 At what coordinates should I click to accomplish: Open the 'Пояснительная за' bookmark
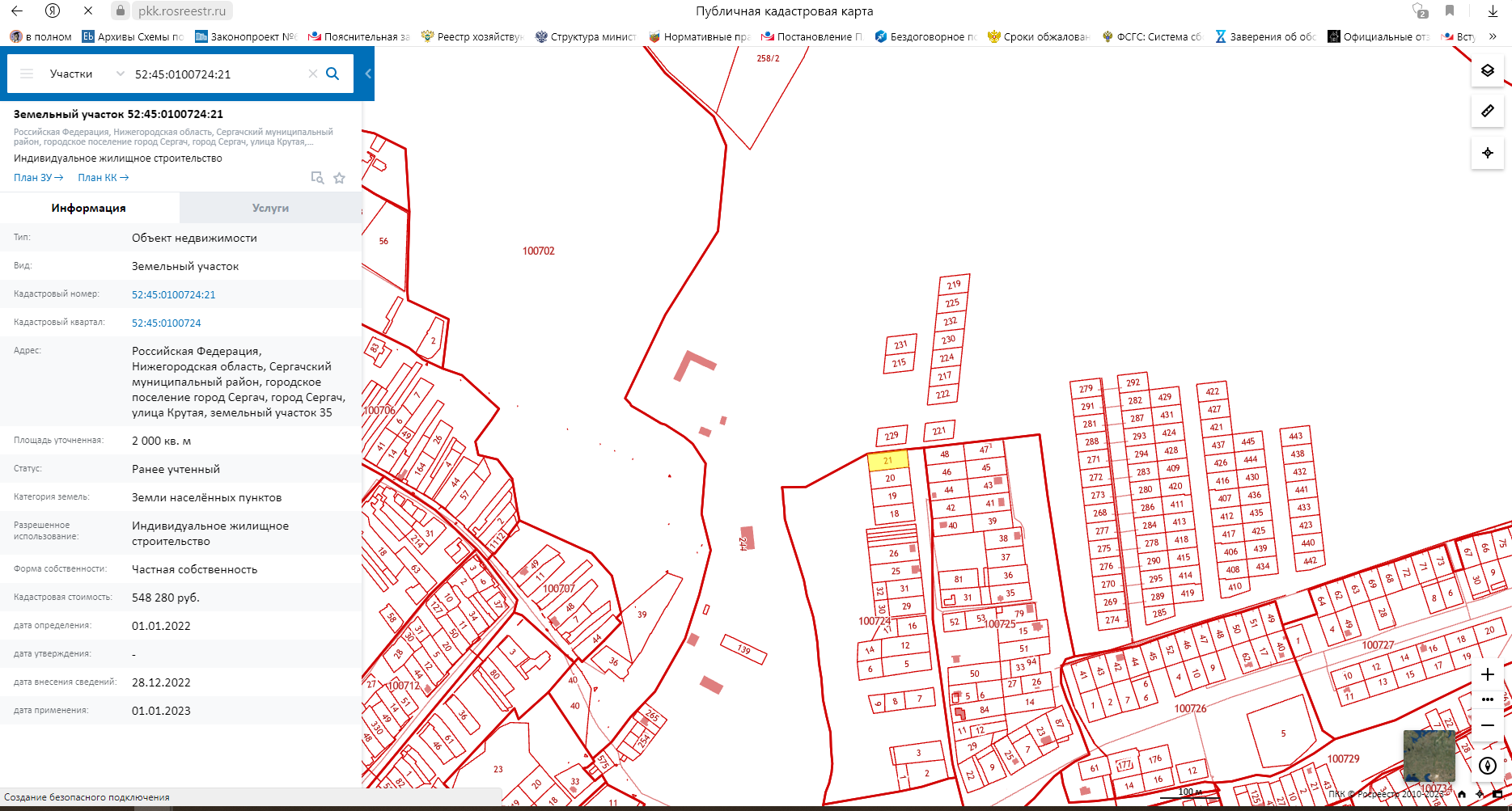[359, 36]
